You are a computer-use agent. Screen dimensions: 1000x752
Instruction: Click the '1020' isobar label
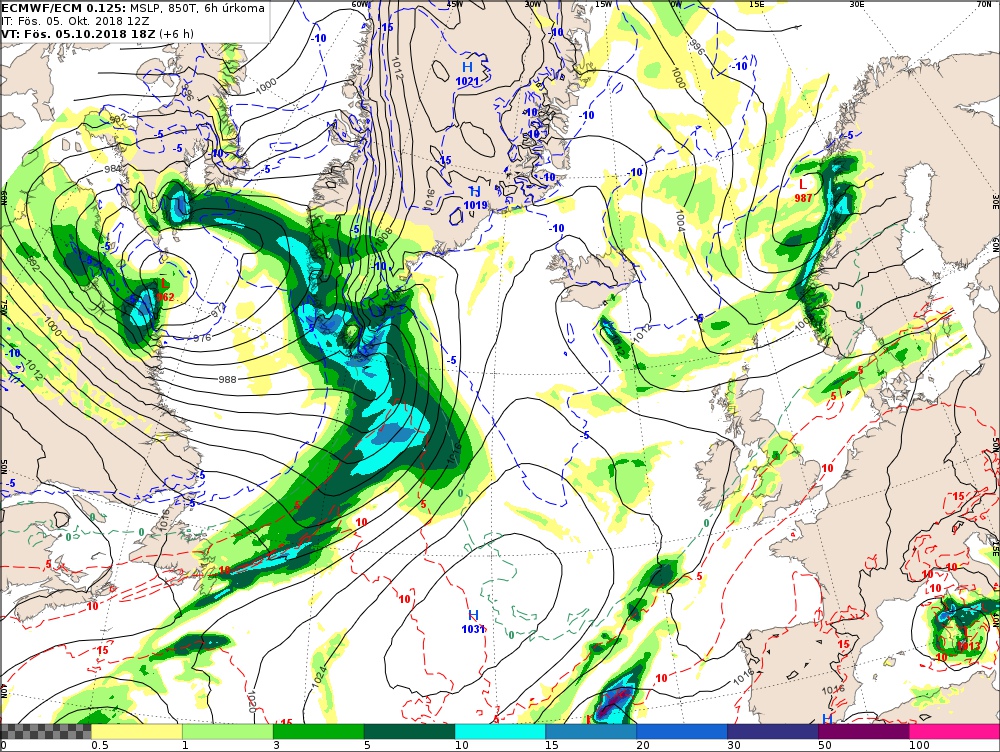(x=251, y=702)
